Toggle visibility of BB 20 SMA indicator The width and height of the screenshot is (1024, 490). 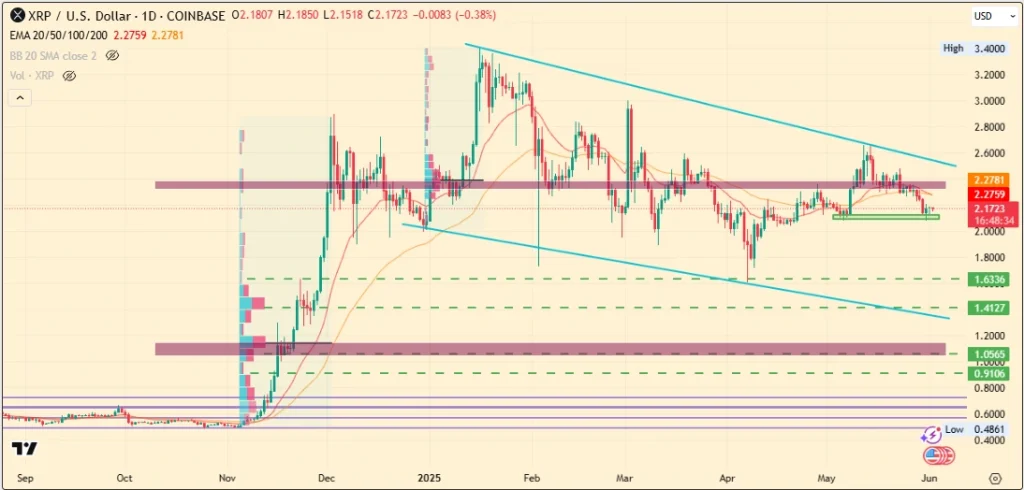click(x=112, y=56)
